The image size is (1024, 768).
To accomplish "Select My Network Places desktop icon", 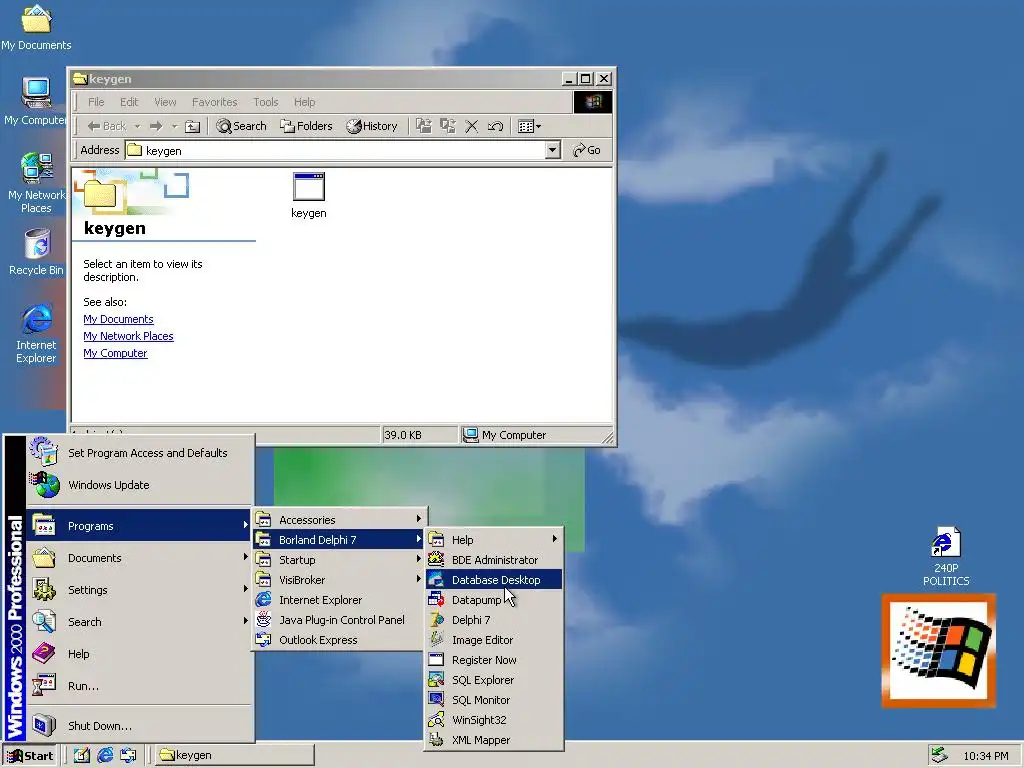I will pyautogui.click(x=37, y=183).
